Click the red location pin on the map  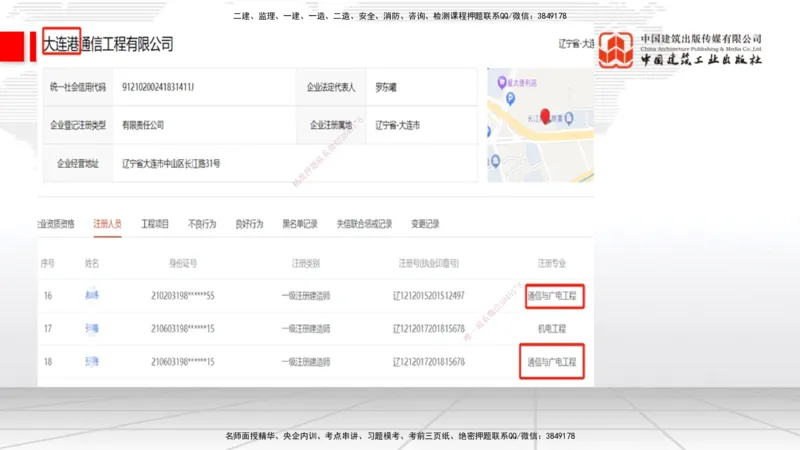click(x=545, y=116)
